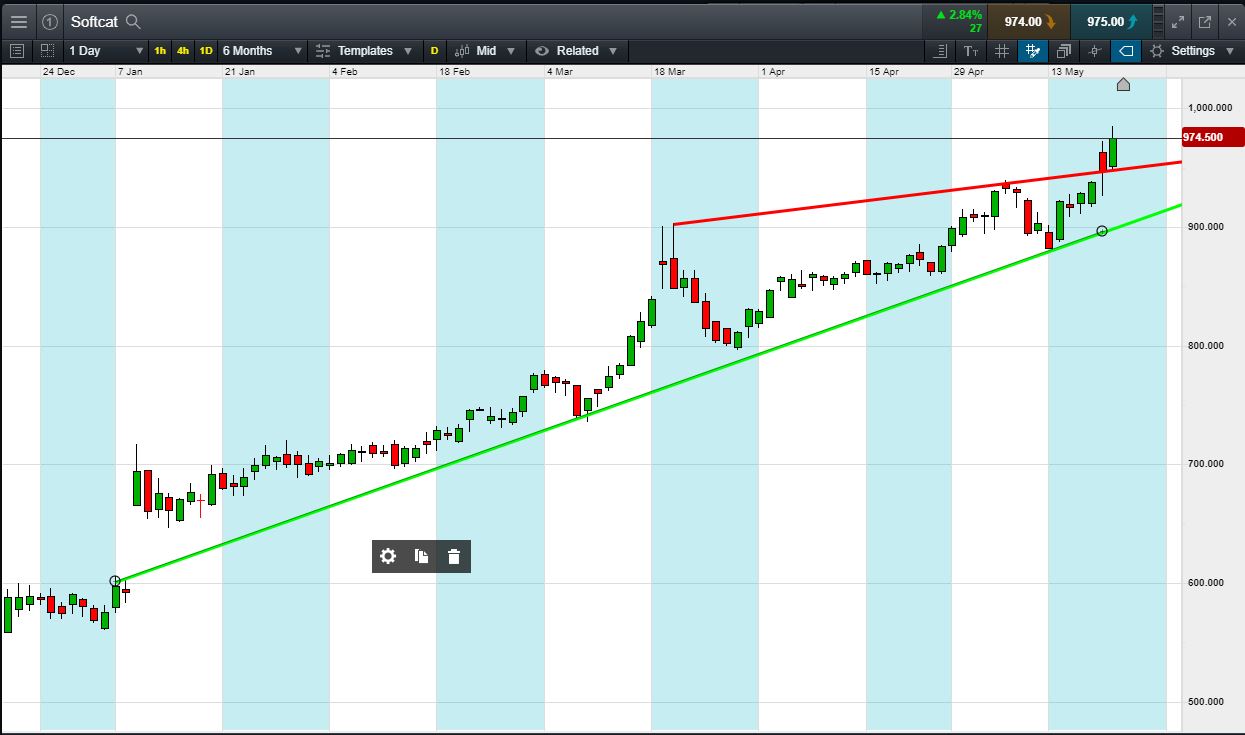Click the 975.00 buy price button
This screenshot has height=735, width=1245.
coord(1110,21)
